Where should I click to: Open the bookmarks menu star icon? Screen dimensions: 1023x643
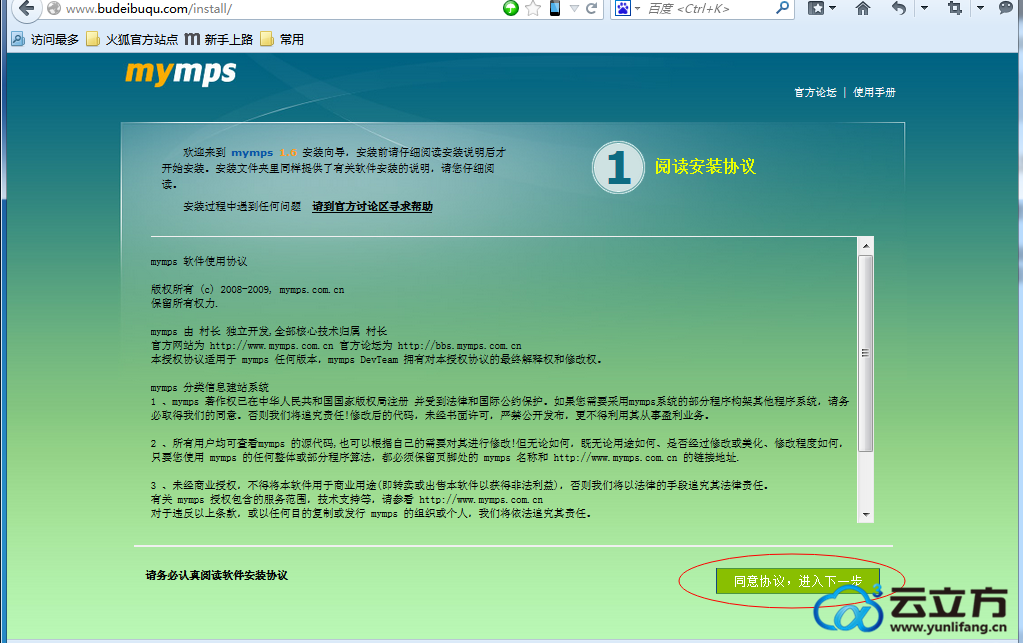[816, 8]
